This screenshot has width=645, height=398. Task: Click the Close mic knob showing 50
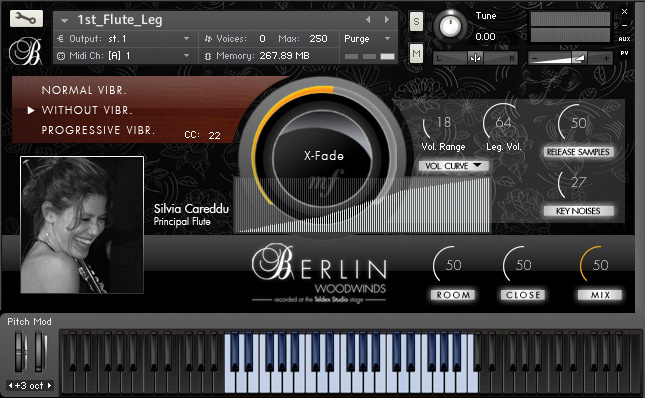coord(519,264)
